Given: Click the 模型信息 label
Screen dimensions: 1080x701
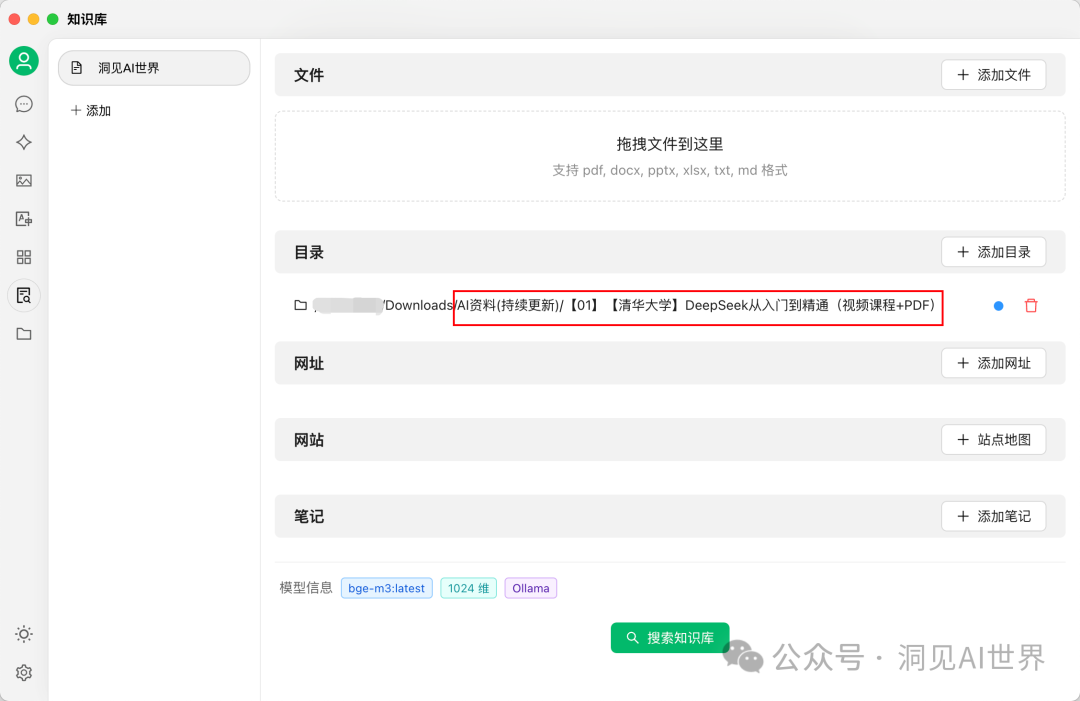Looking at the screenshot, I should pyautogui.click(x=306, y=587).
